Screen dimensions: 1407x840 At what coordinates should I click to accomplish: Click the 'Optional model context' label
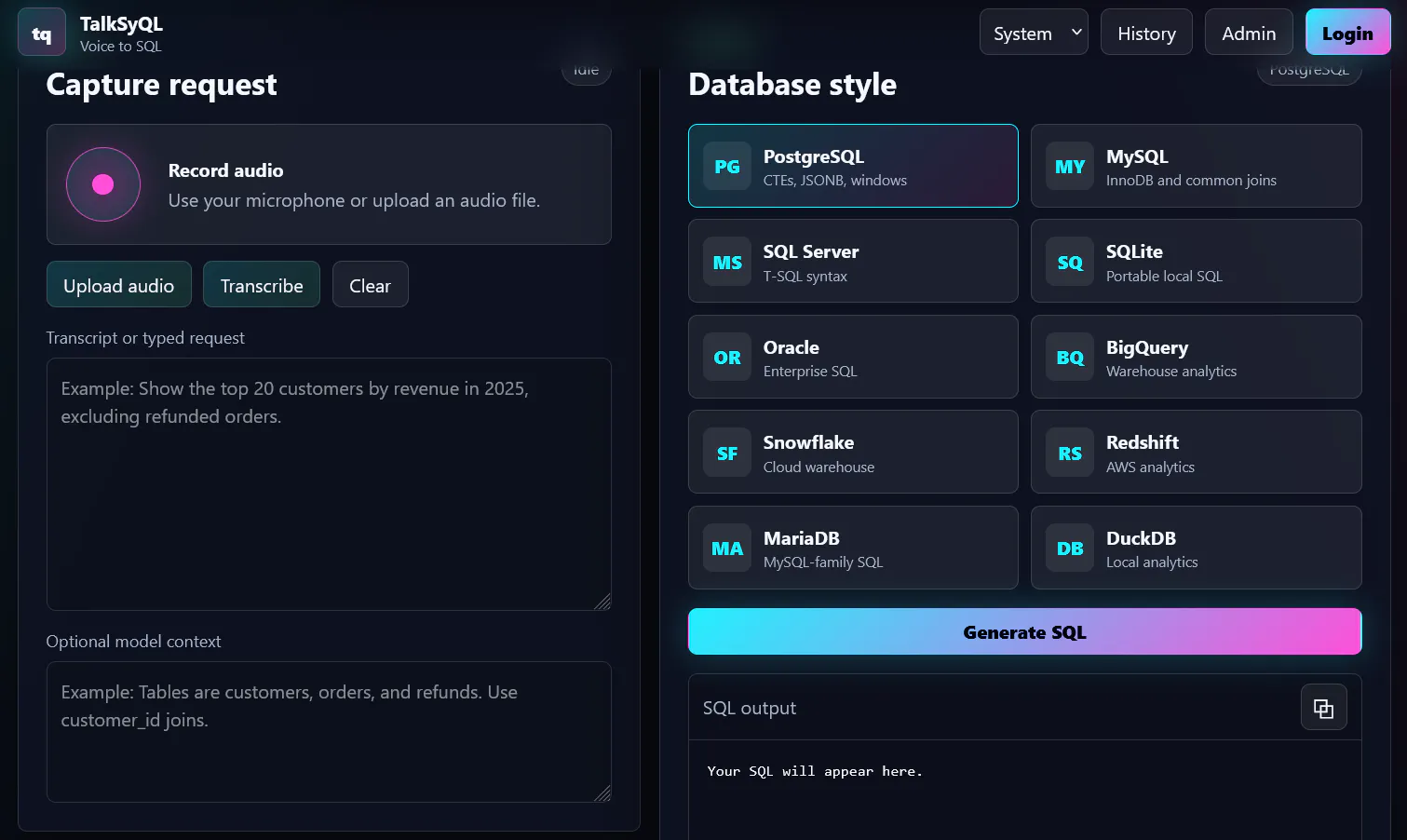133,642
